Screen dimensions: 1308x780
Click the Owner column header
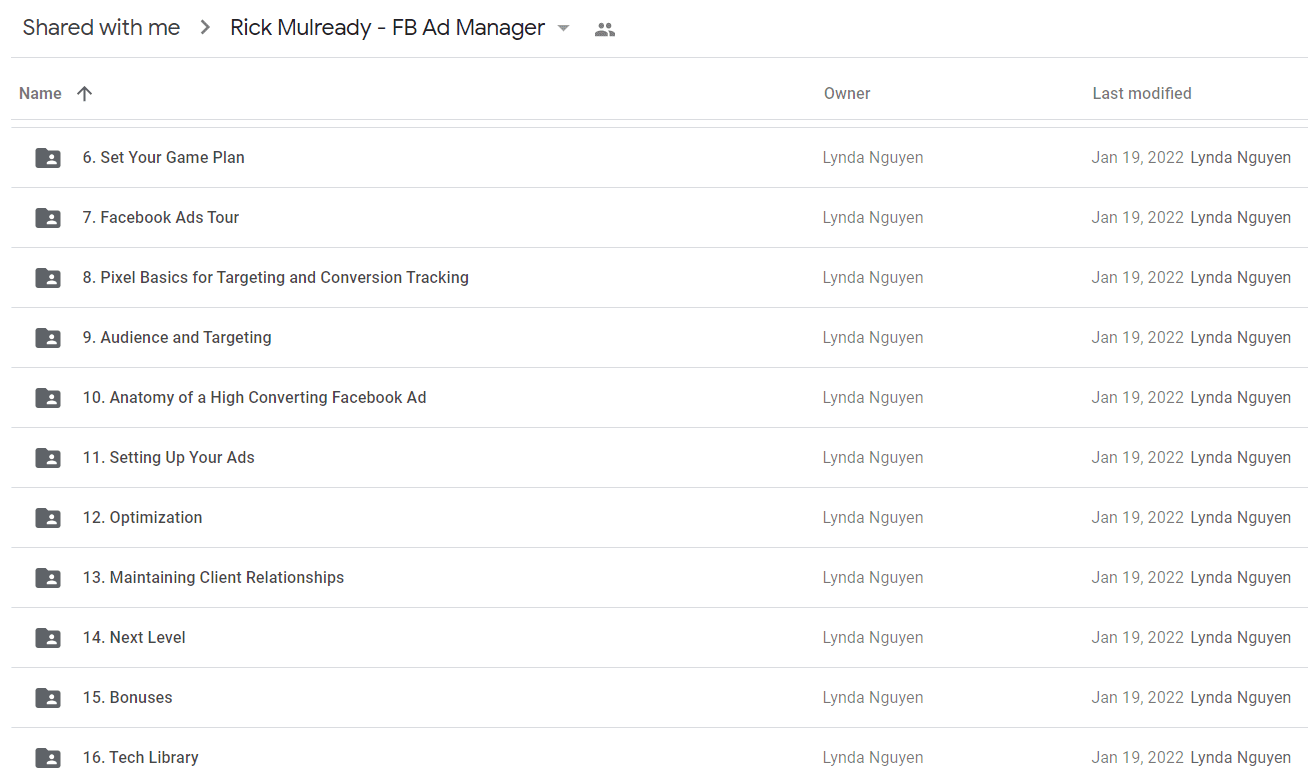click(847, 93)
